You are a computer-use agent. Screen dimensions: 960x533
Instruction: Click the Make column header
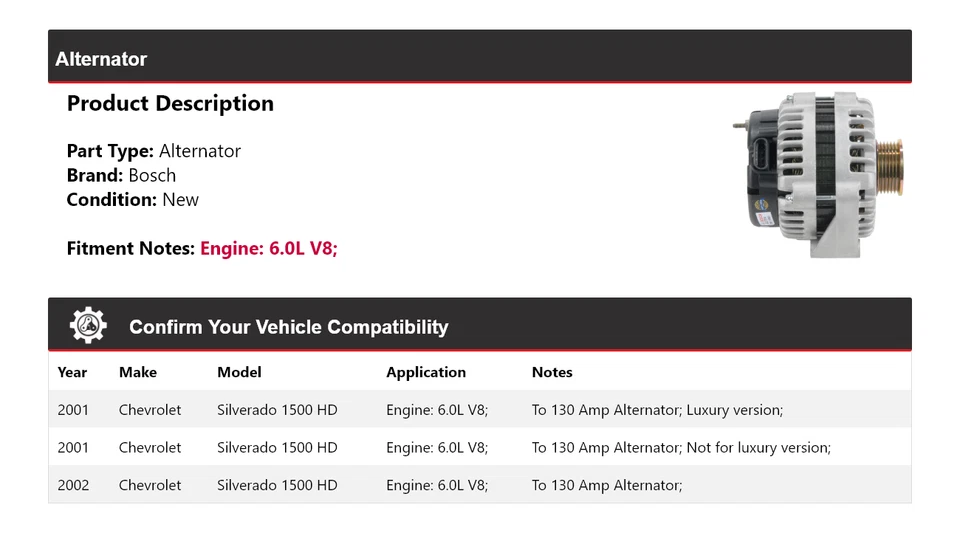pos(138,372)
